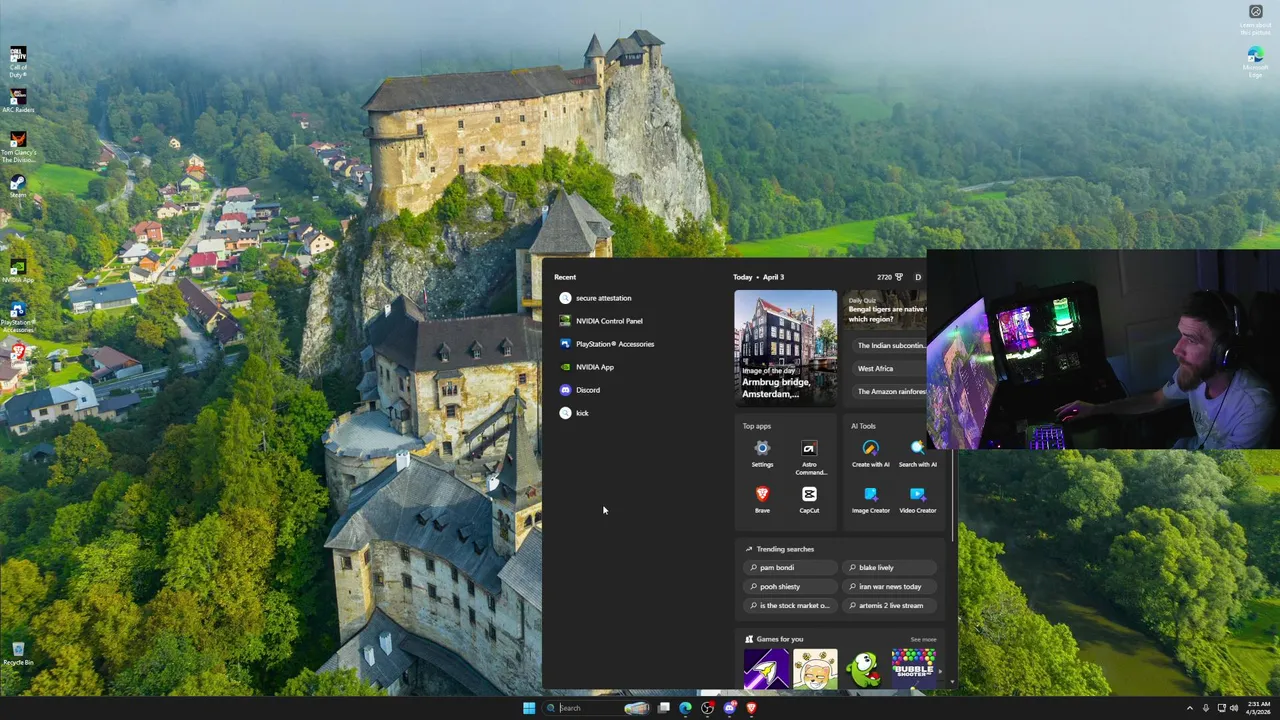Open Armbrug bridge image of the day
This screenshot has width=1280, height=720.
point(785,347)
